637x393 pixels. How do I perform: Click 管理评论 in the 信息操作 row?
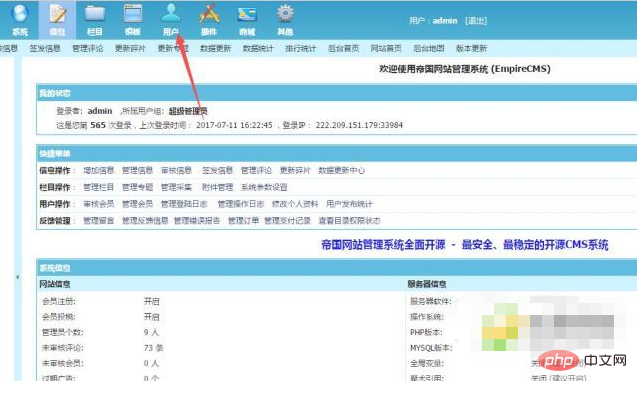(256, 171)
